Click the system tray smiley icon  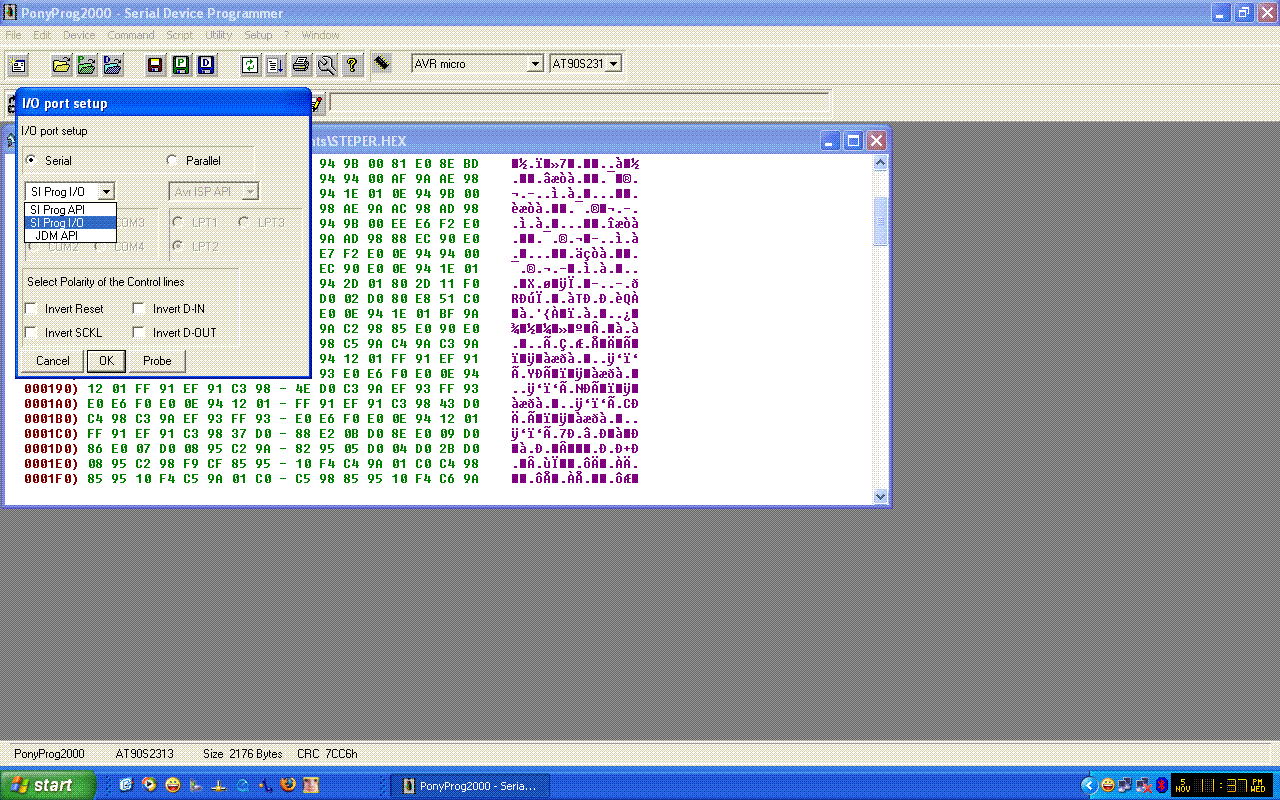pyautogui.click(x=1108, y=785)
